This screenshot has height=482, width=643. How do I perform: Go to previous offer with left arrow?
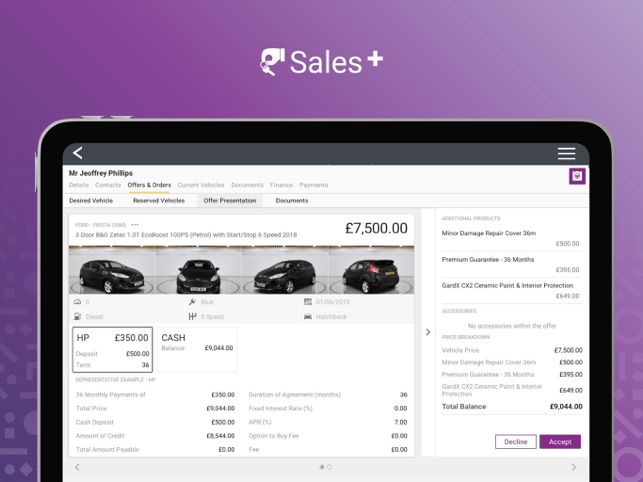coord(77,467)
